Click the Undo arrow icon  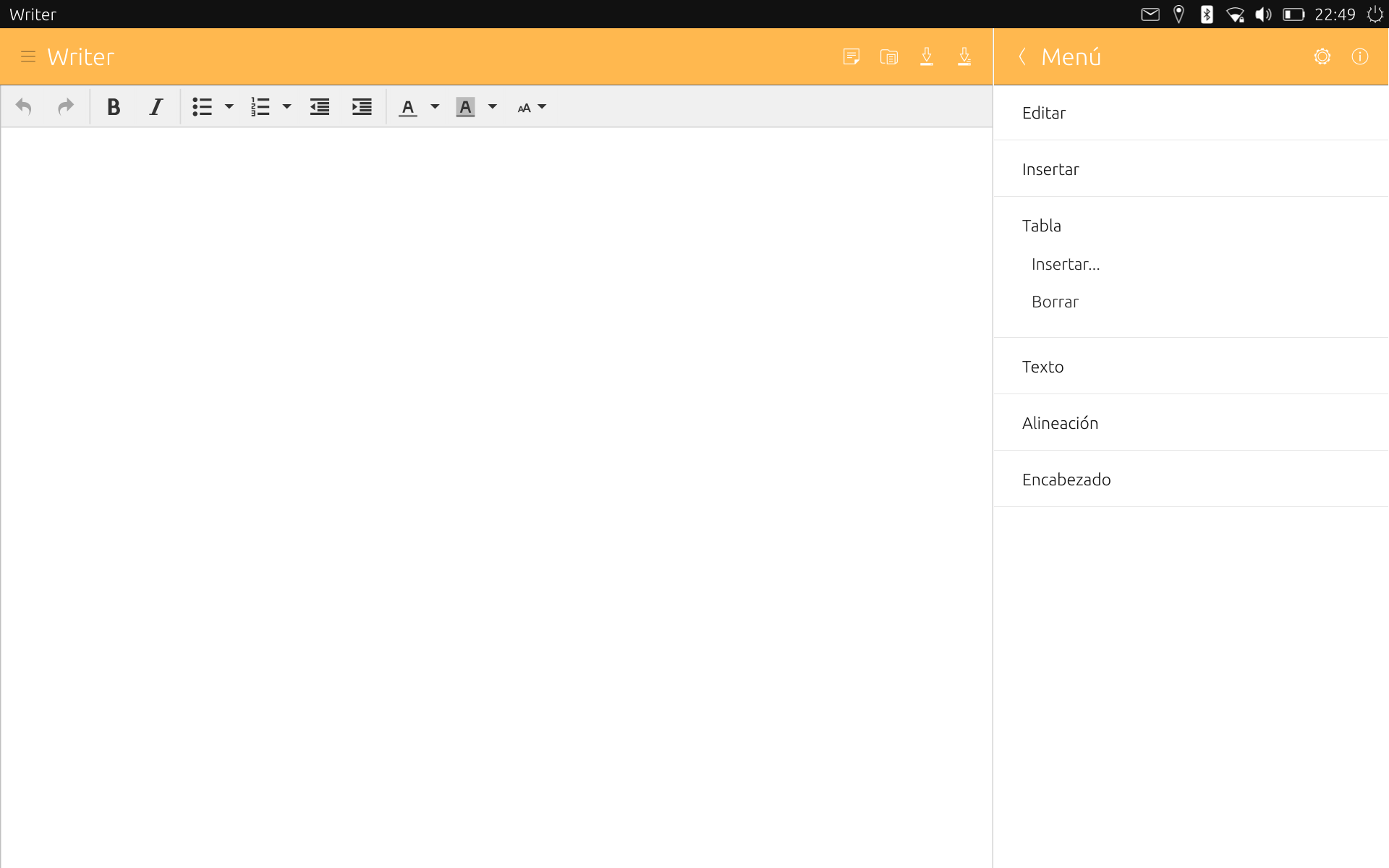23,107
